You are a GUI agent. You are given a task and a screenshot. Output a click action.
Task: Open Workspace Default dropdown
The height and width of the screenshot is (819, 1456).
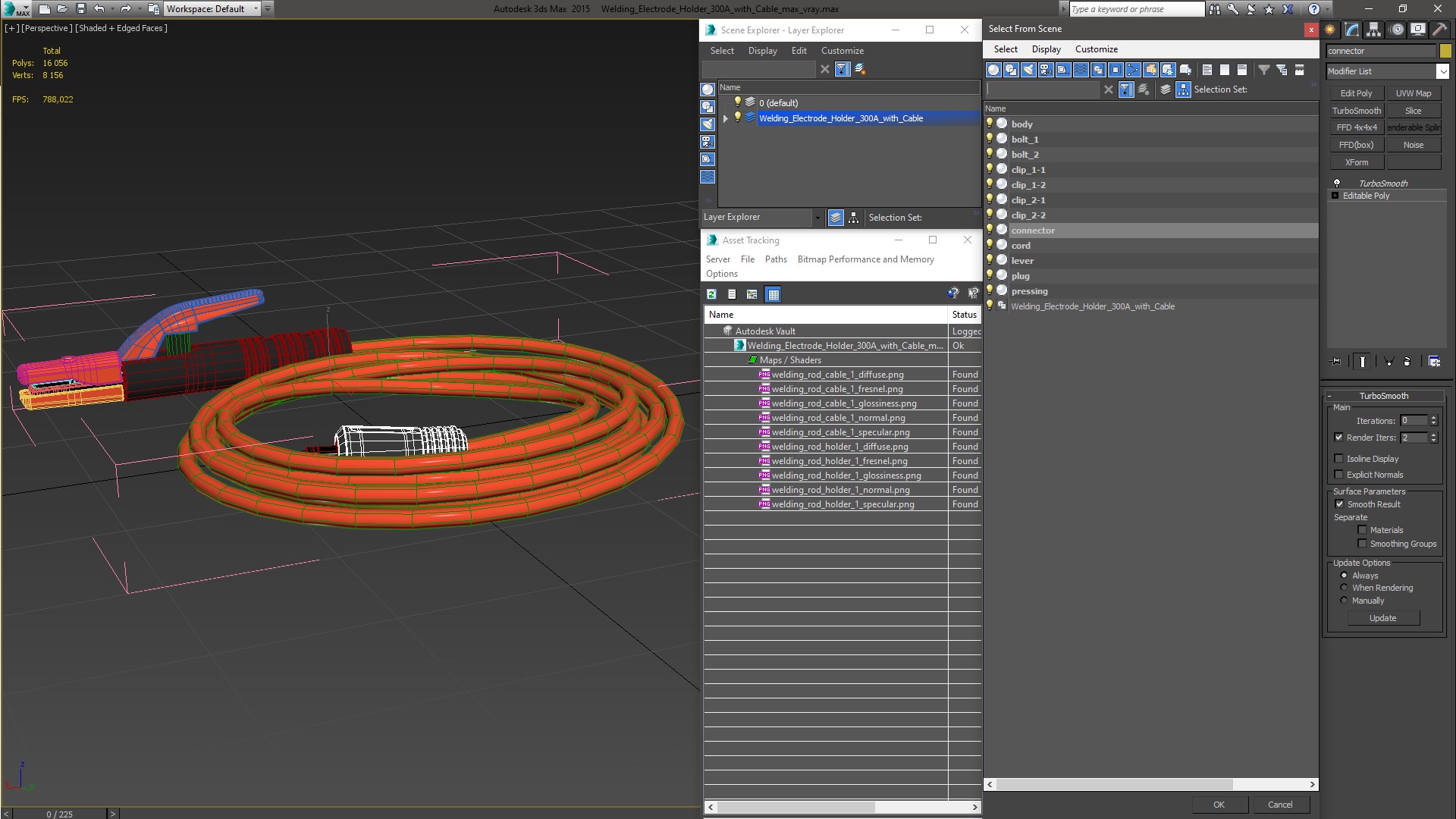(x=256, y=9)
